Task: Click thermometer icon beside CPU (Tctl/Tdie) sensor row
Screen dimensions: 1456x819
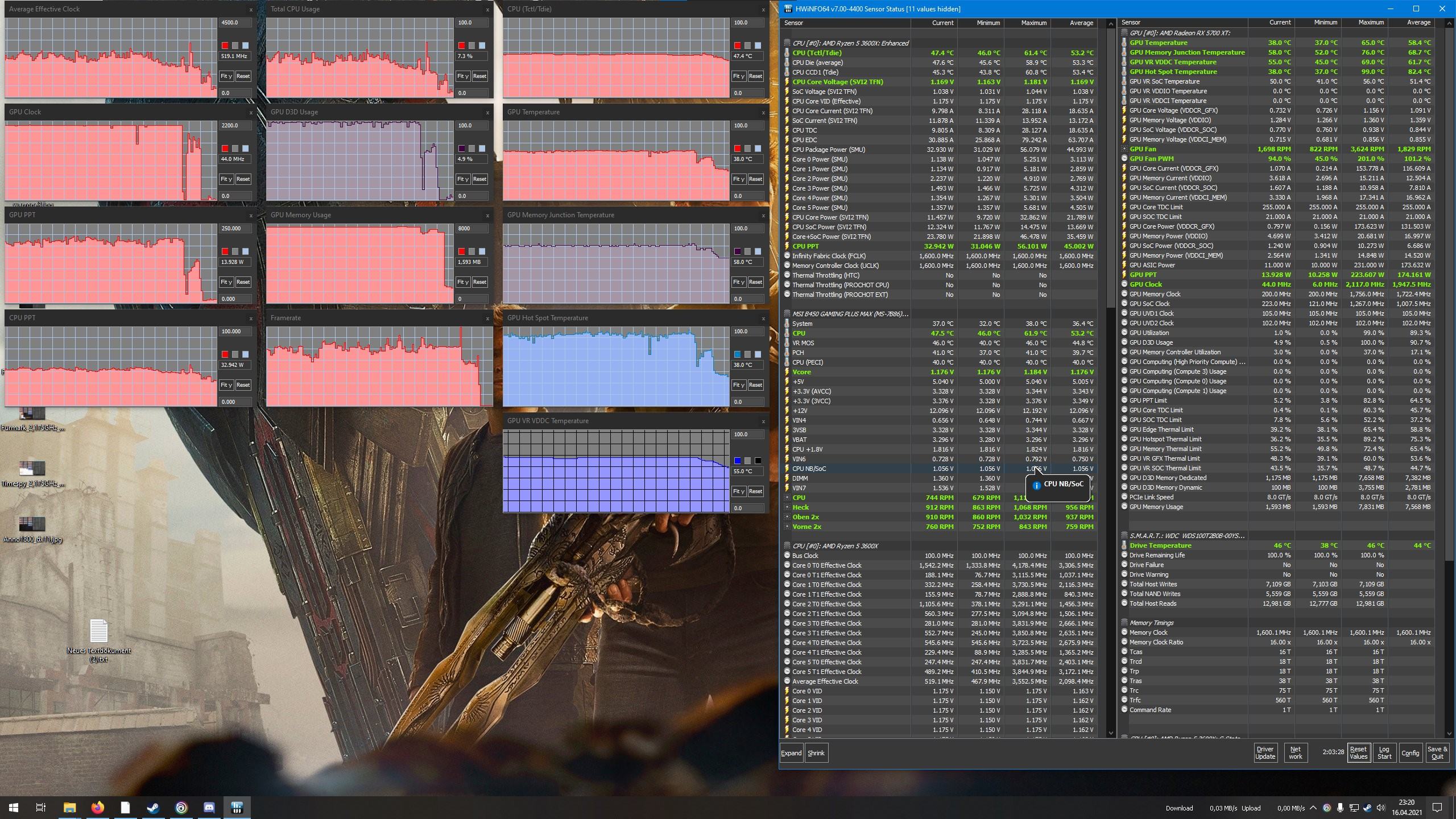Action: 787,53
